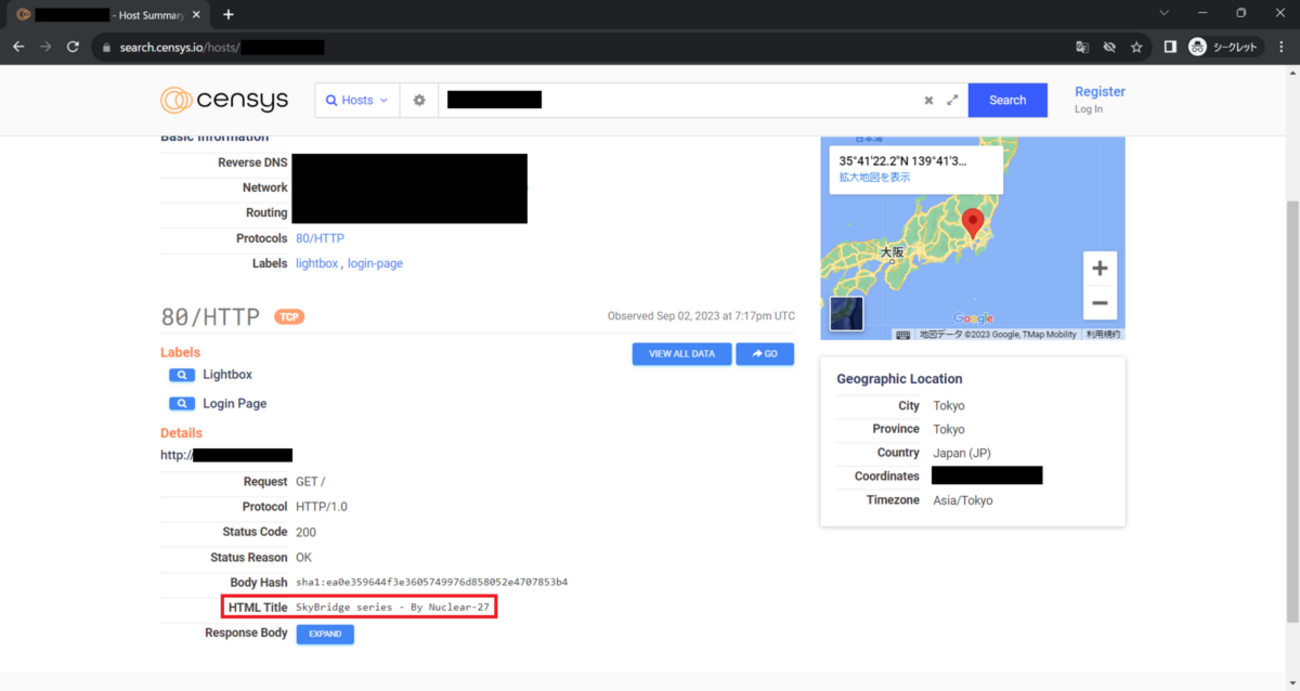This screenshot has width=1300, height=691.
Task: Click the Country value Japan (JP)
Action: pyautogui.click(x=962, y=453)
